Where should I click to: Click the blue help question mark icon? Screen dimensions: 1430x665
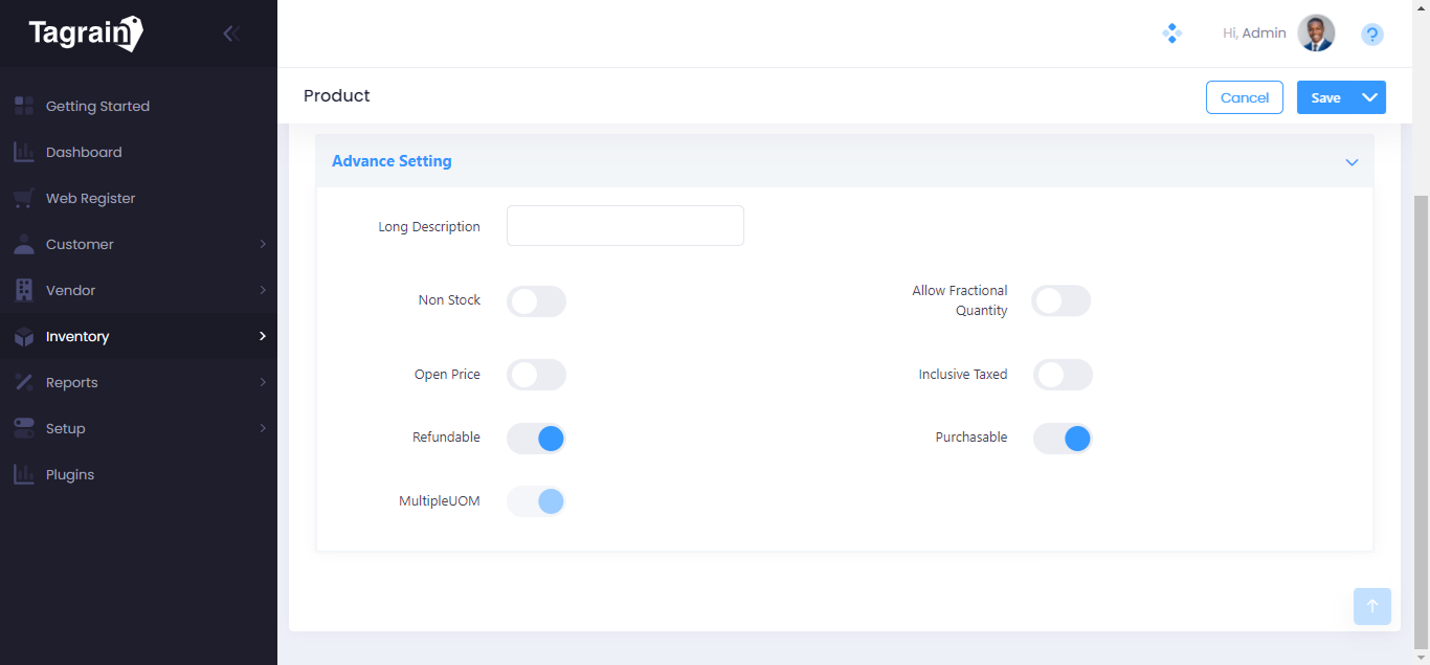[x=1372, y=35]
